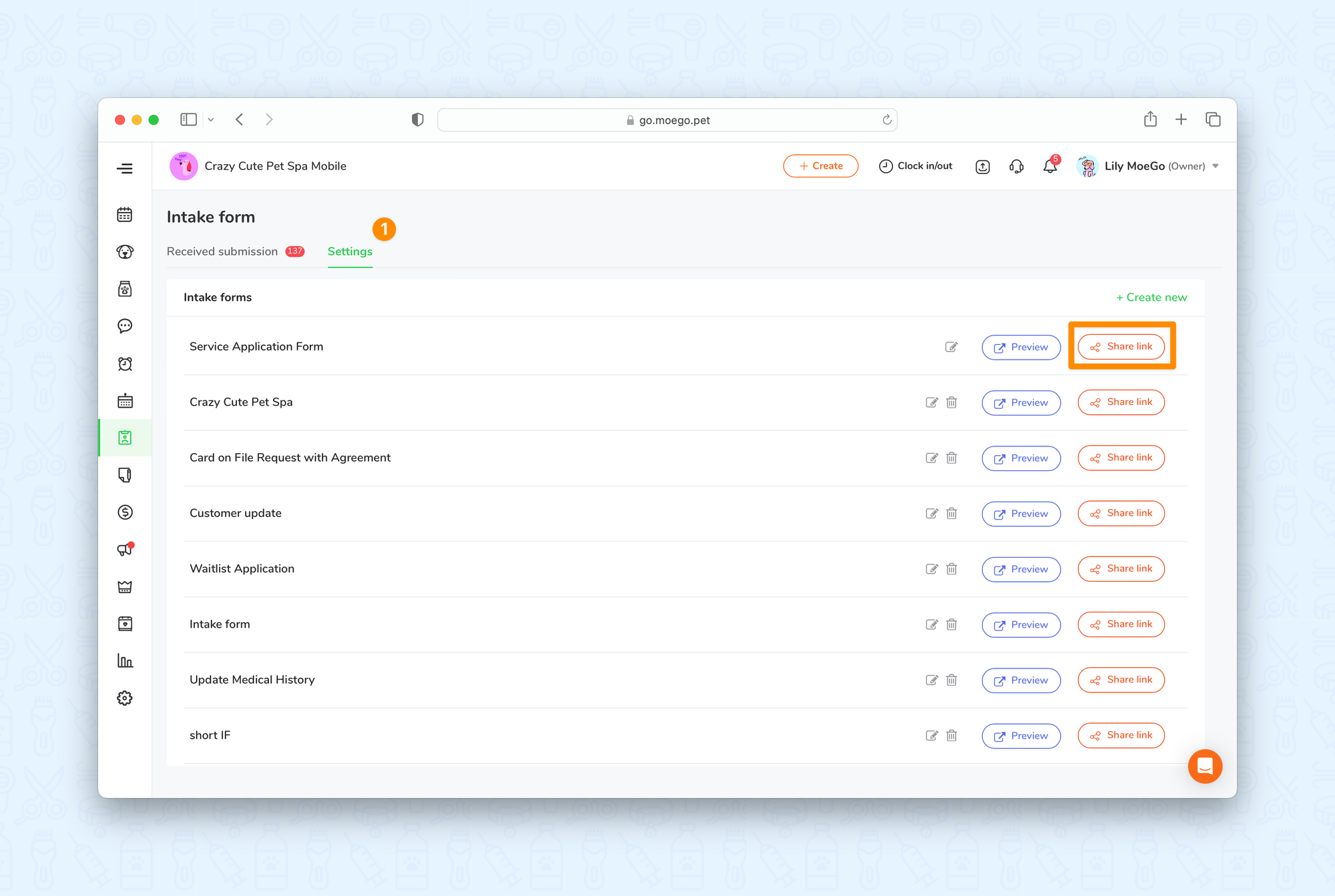This screenshot has width=1335, height=896.
Task: Click the alarm clock reminder icon
Action: tap(125, 364)
